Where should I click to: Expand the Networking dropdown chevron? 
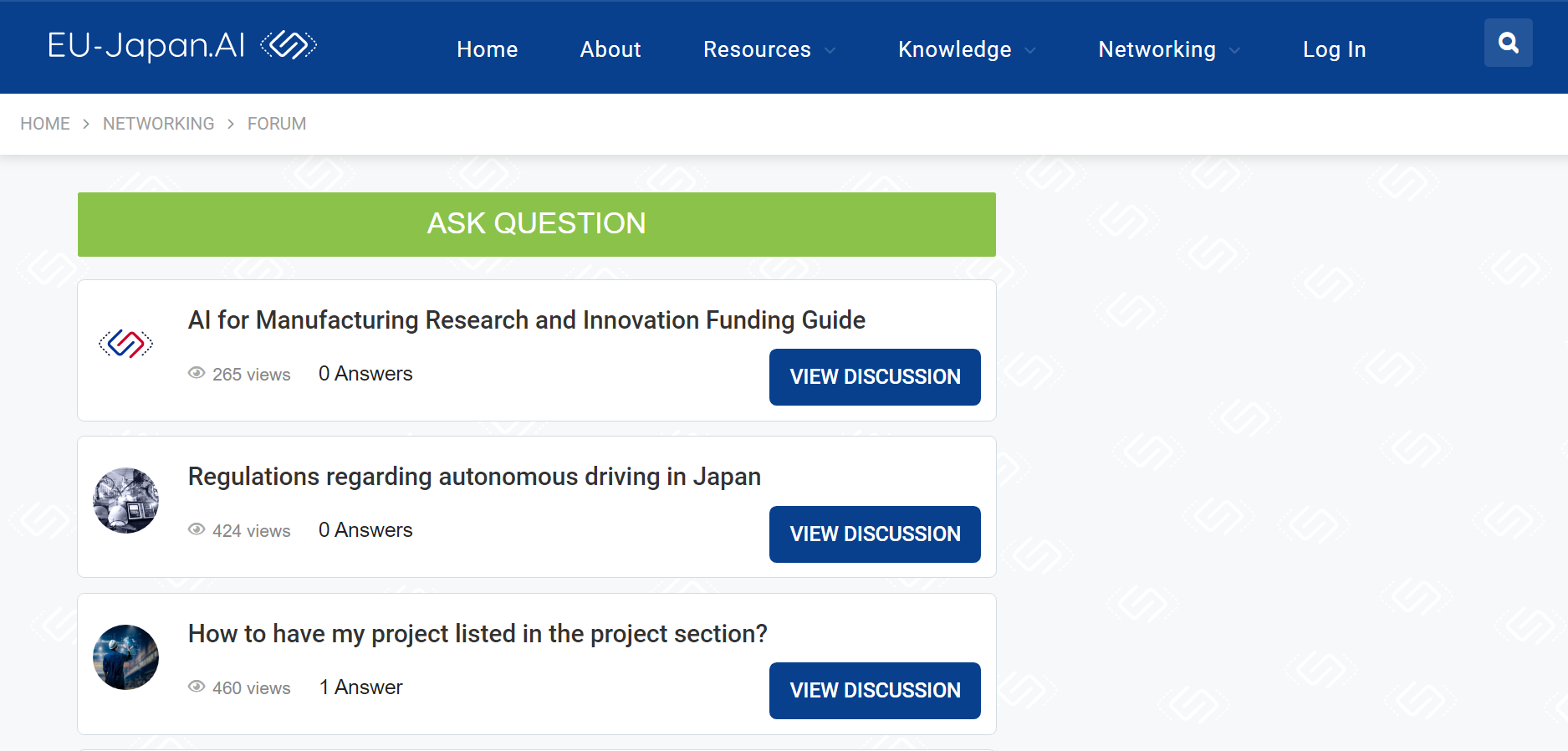(1234, 50)
